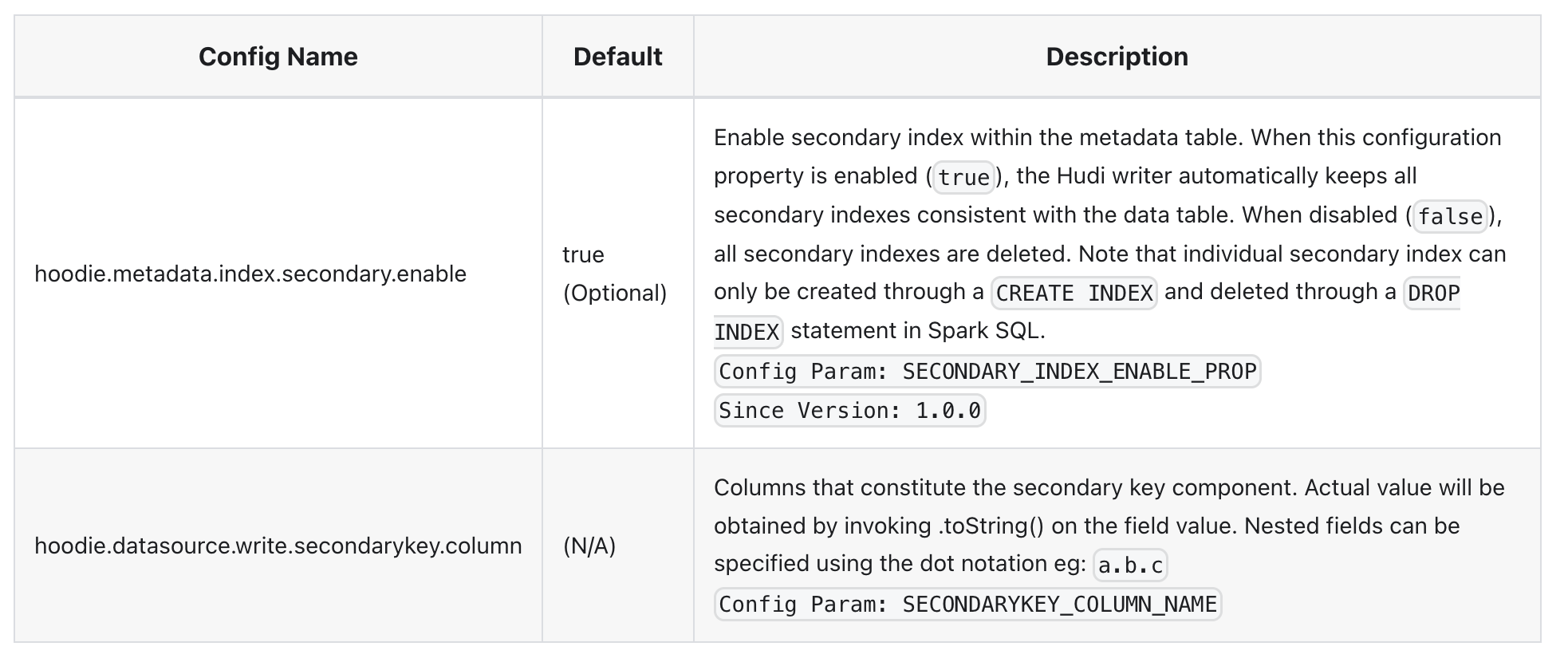Click the "Config Param: SECONDARY_INDEX_ENABLE_PROP" code block

987,372
